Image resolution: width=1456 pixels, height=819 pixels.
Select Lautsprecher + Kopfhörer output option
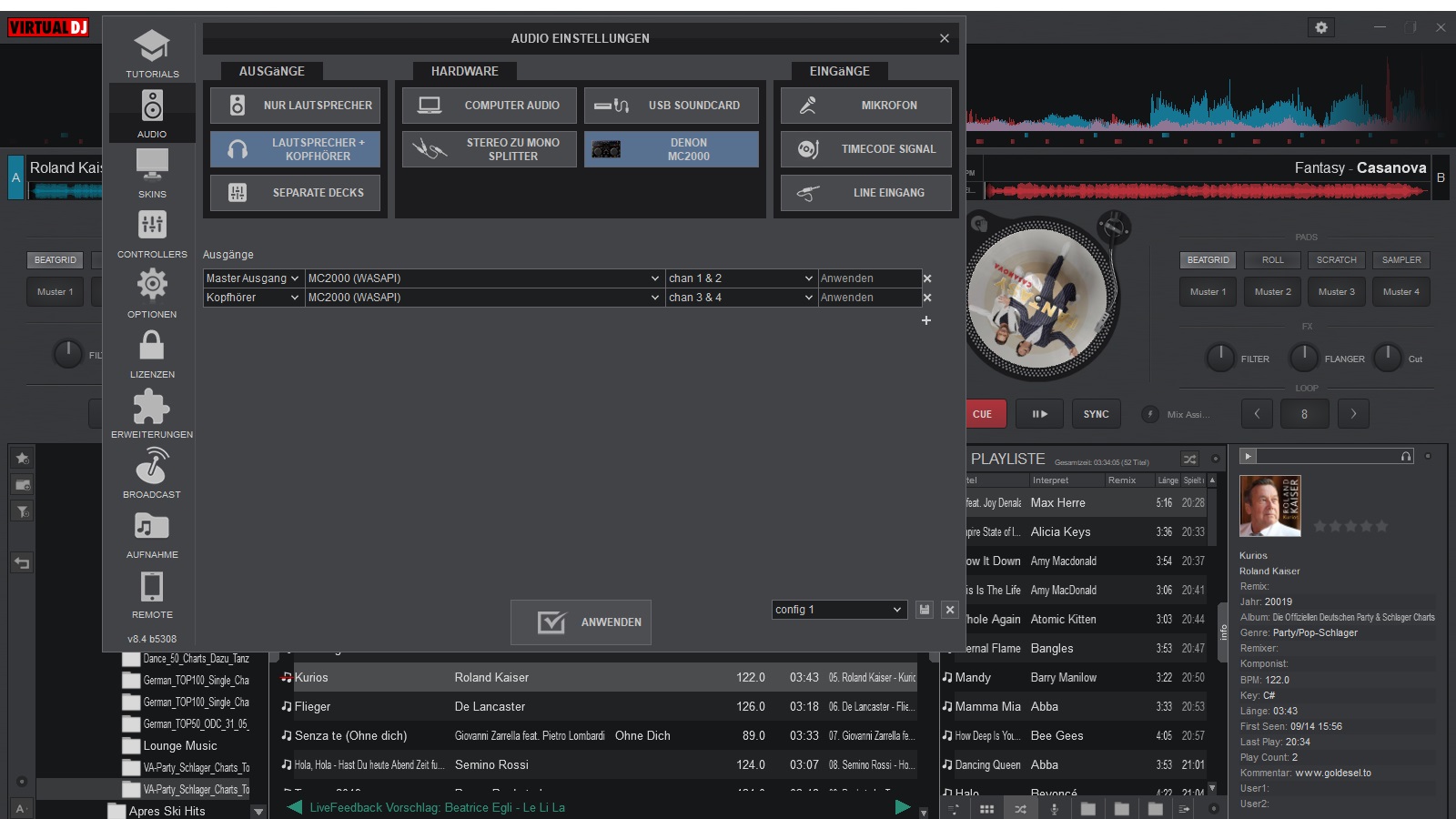point(295,149)
